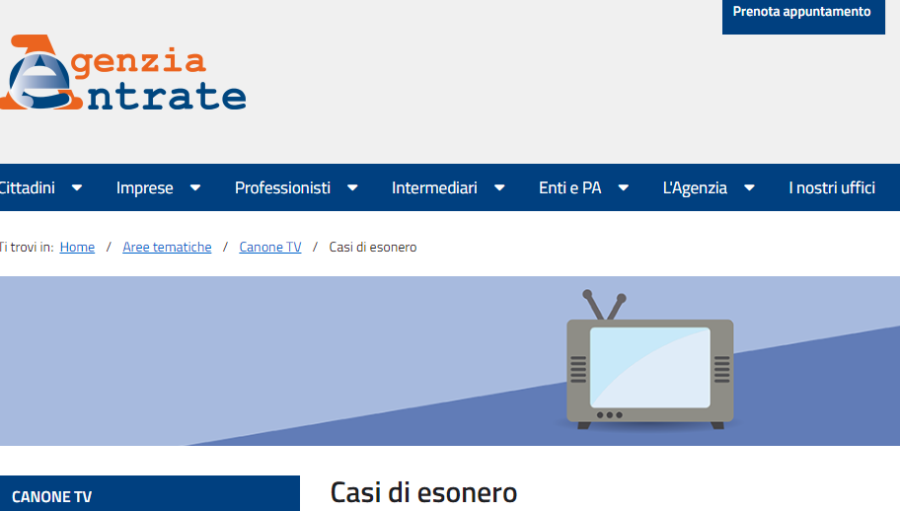Image resolution: width=900 pixels, height=511 pixels.
Task: Open the Intermediari menu
Action: [435, 188]
